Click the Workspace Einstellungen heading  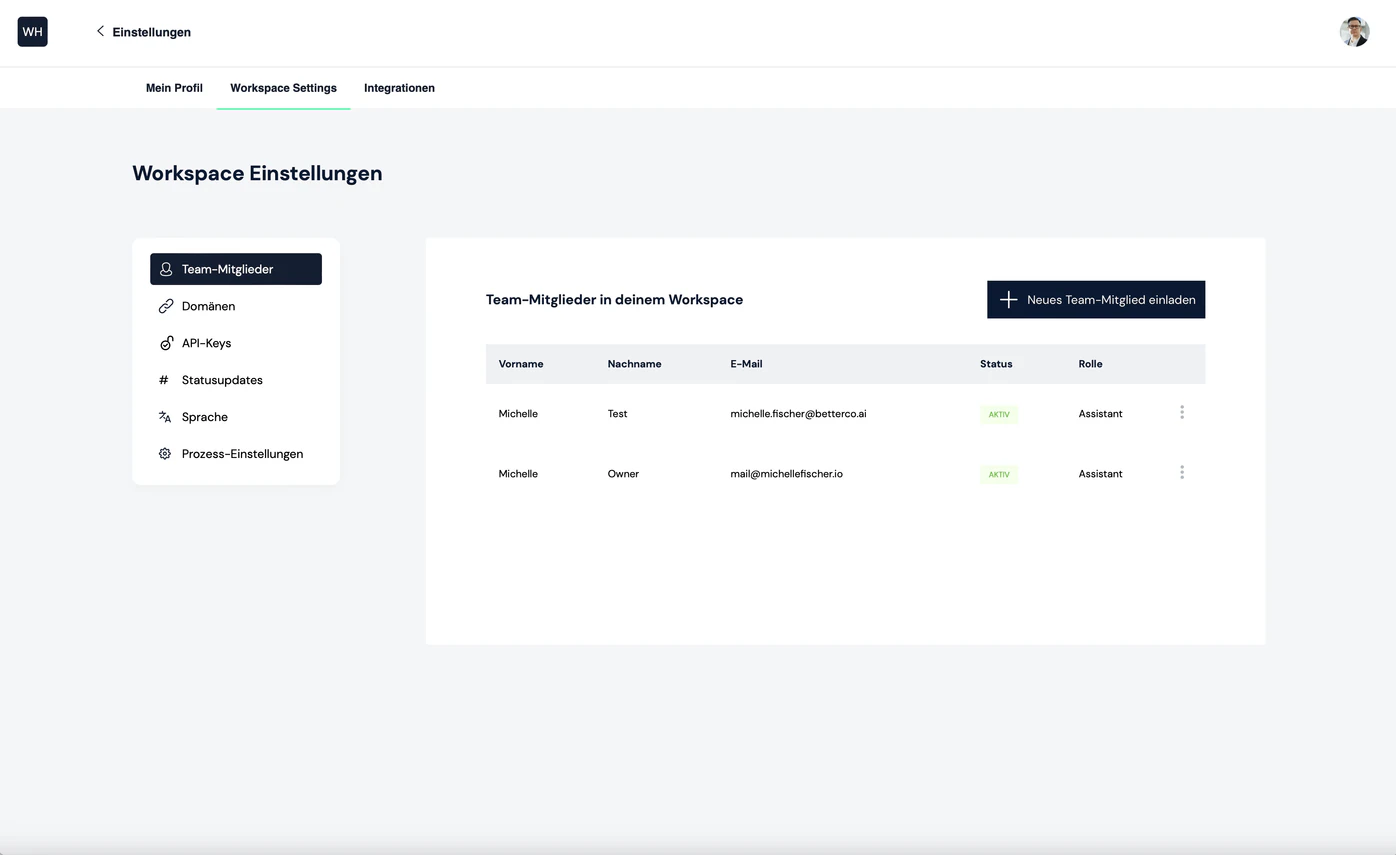257,173
